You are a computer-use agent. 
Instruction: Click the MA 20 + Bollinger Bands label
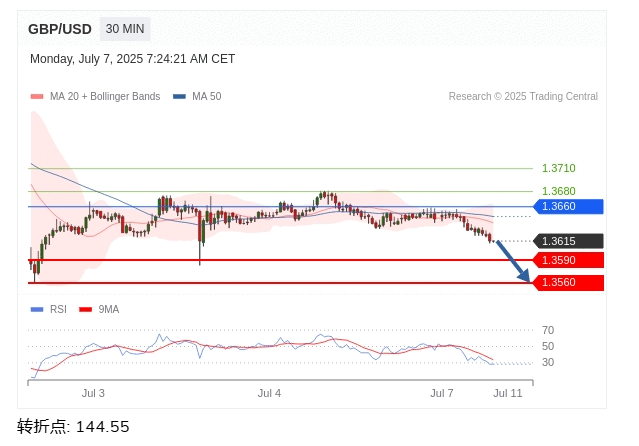(x=105, y=97)
